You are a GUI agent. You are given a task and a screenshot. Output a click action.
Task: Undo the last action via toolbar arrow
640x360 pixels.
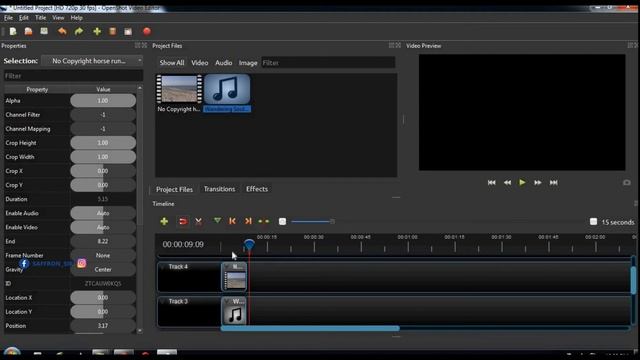pos(62,31)
